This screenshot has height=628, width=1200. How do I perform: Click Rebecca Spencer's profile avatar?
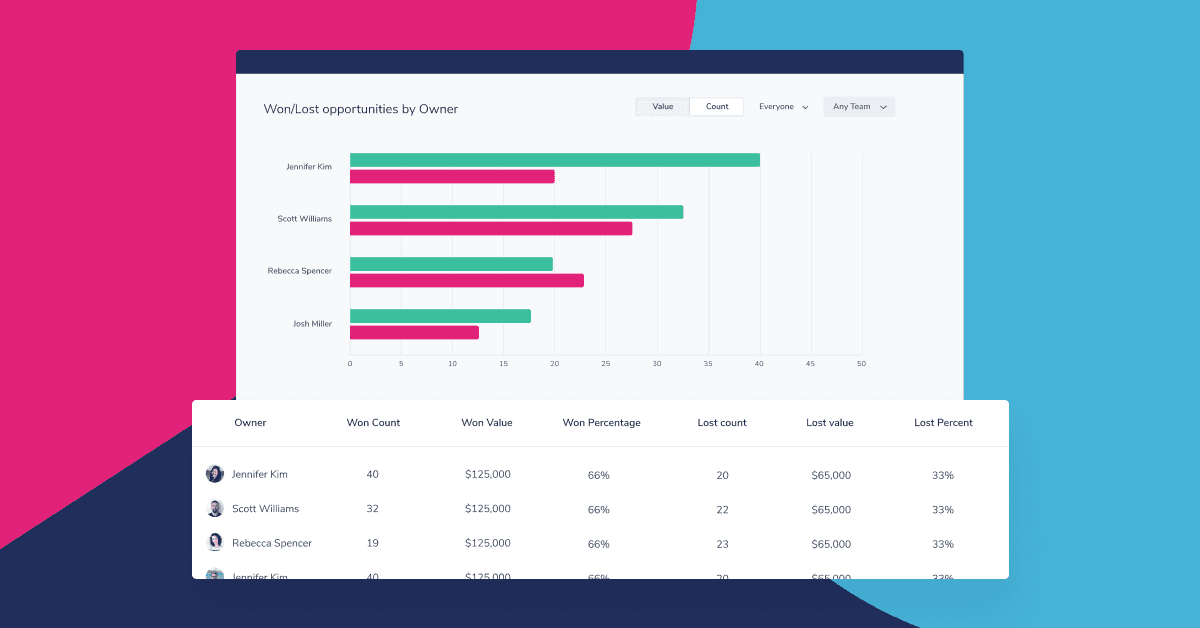coord(215,543)
